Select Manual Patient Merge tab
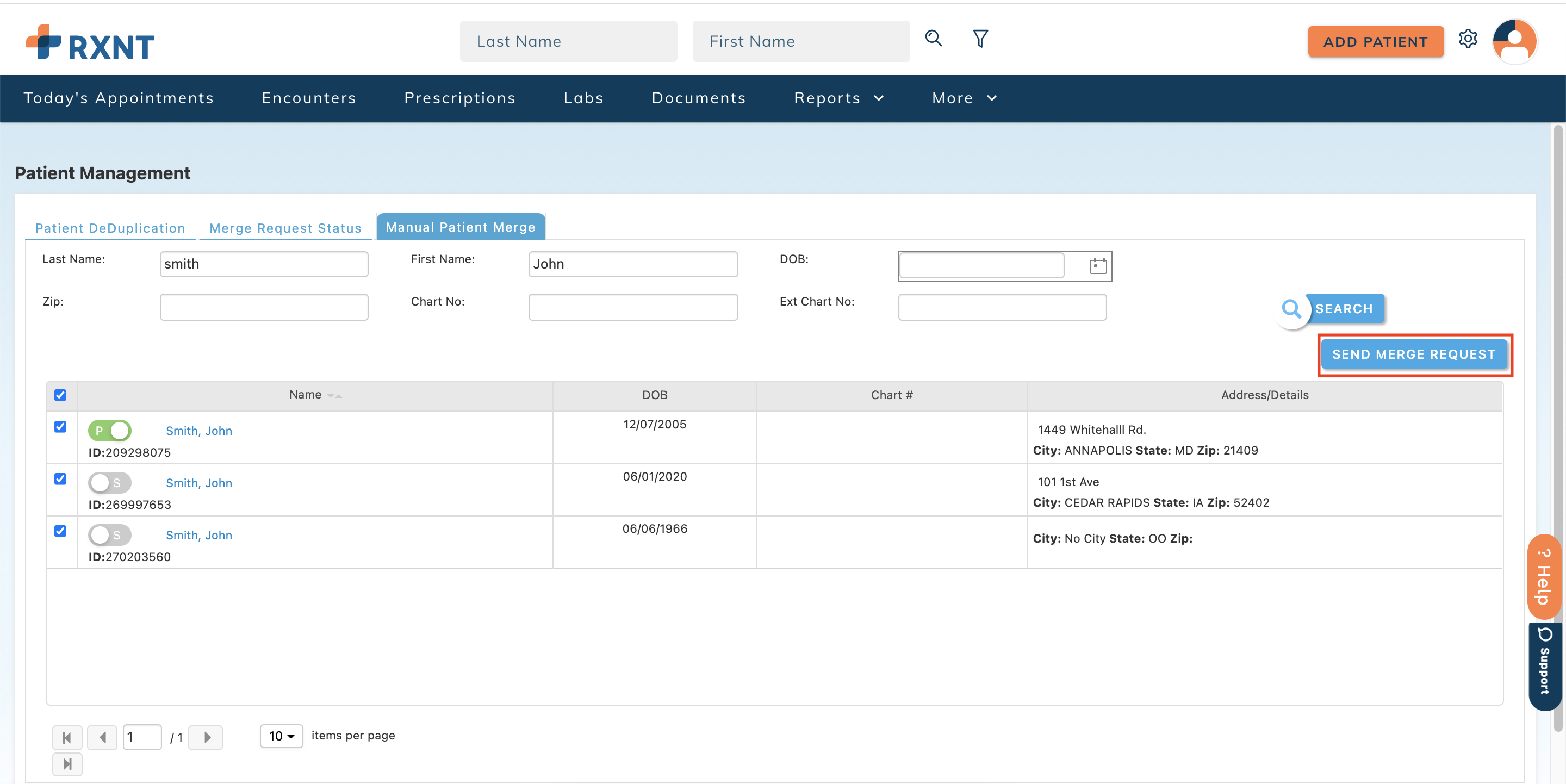This screenshot has width=1566, height=784. (460, 227)
